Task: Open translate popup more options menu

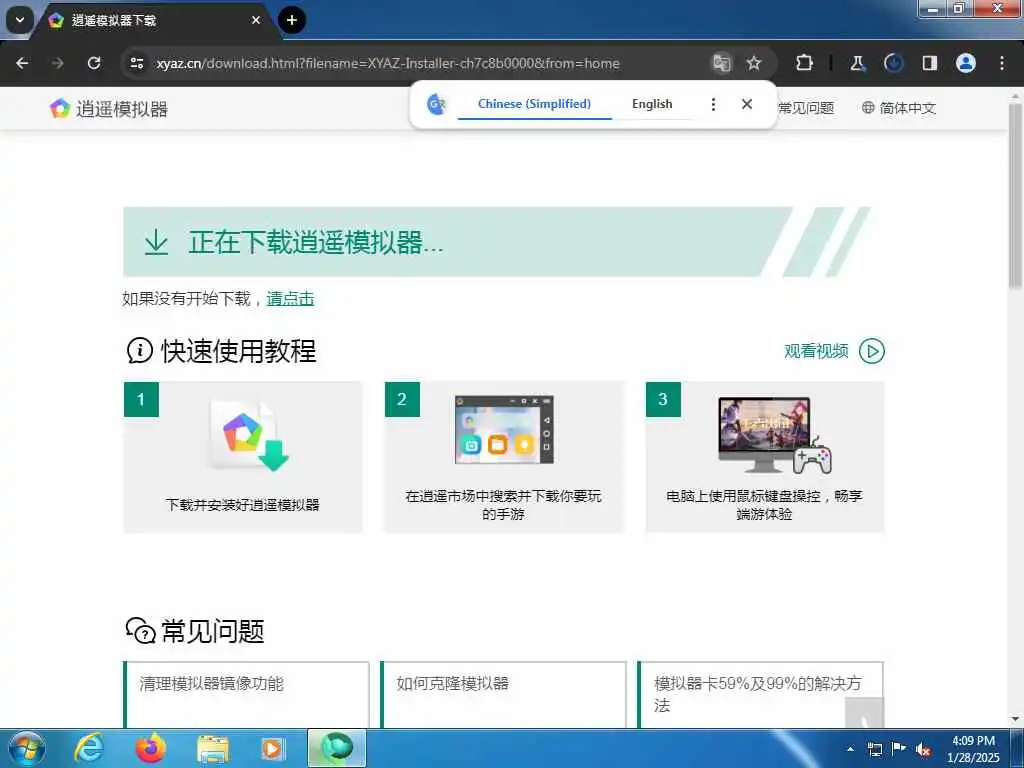Action: [x=713, y=104]
